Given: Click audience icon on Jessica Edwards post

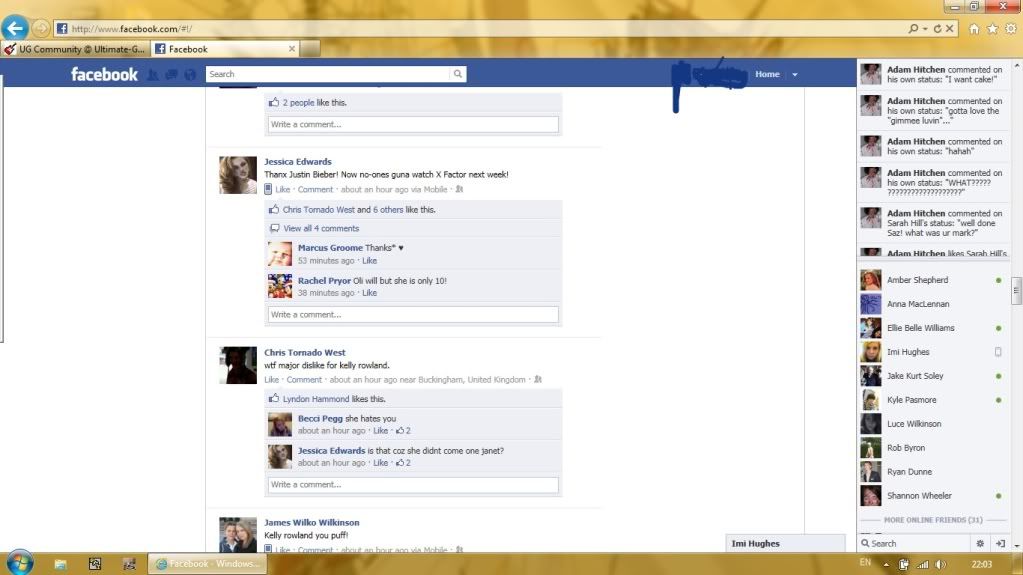Looking at the screenshot, I should click(x=459, y=189).
